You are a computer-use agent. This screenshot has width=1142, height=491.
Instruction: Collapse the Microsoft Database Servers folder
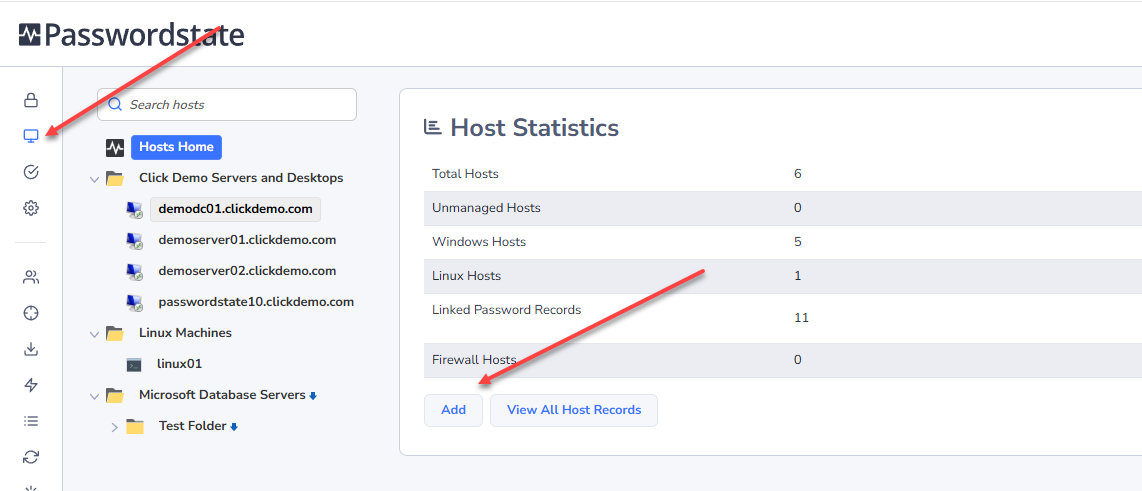click(x=94, y=396)
